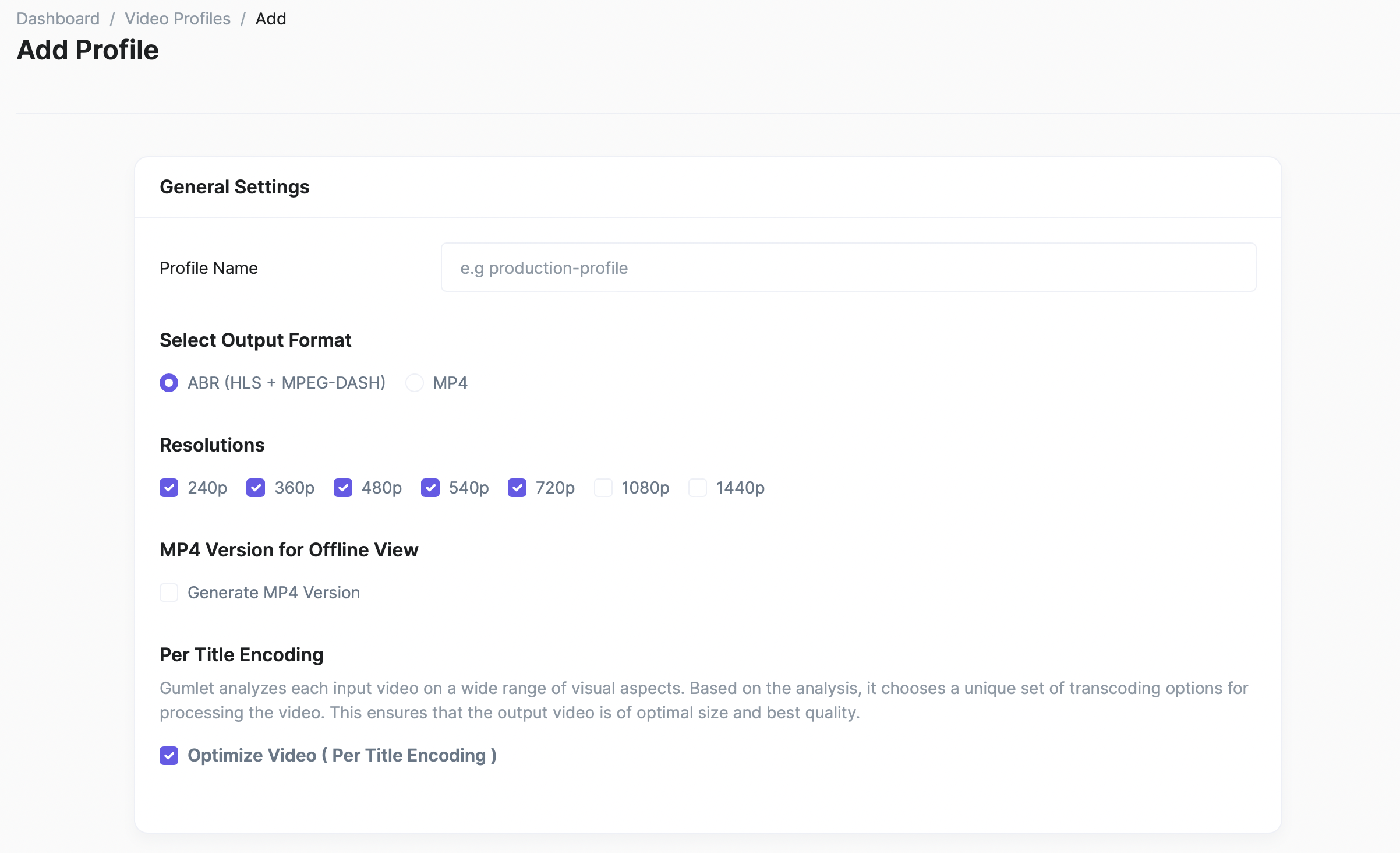Image resolution: width=1400 pixels, height=853 pixels.
Task: Select ABR (HLS + MPEG-DASH) radio button
Action: (x=169, y=383)
